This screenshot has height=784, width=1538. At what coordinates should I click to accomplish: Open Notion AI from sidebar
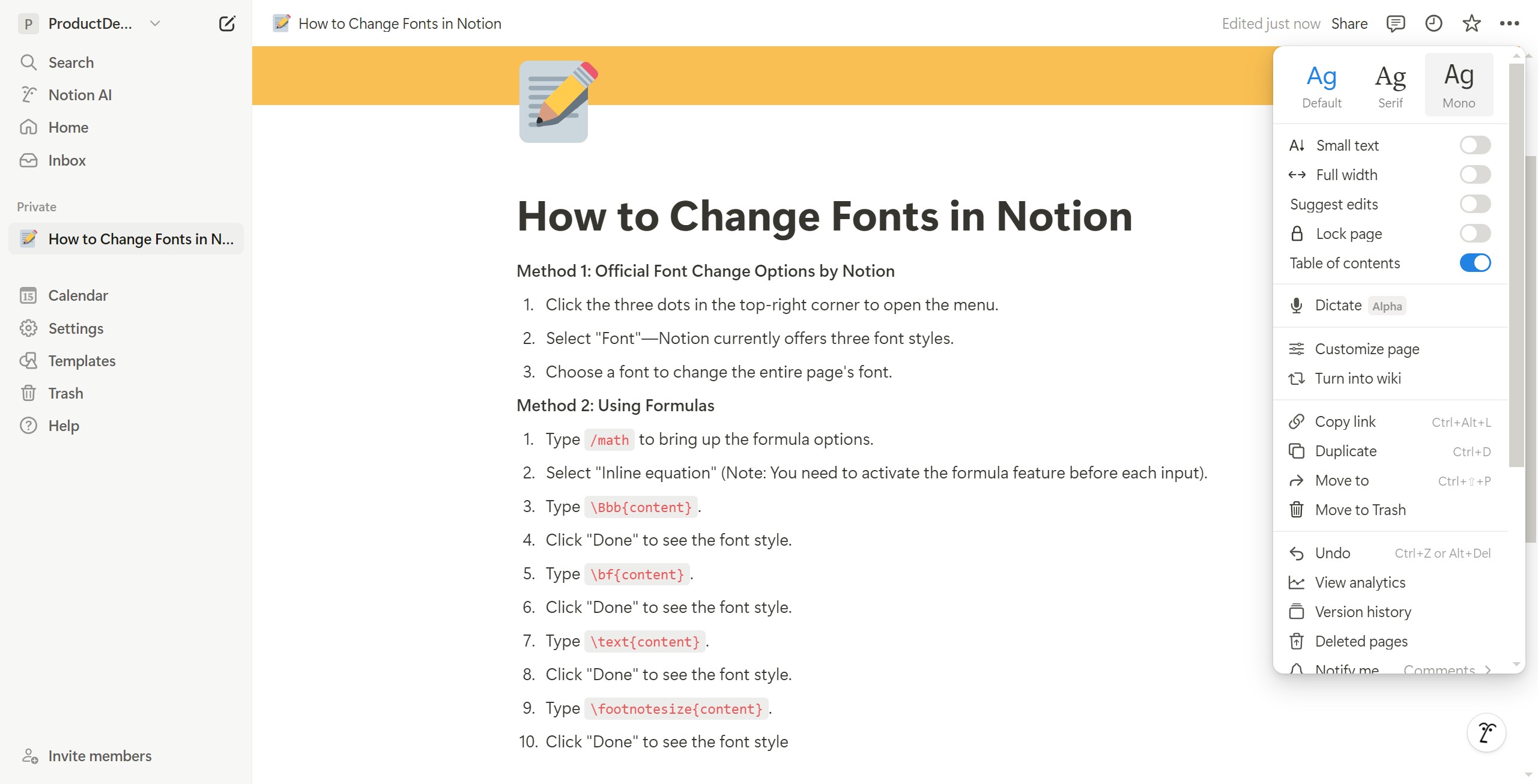(x=126, y=95)
